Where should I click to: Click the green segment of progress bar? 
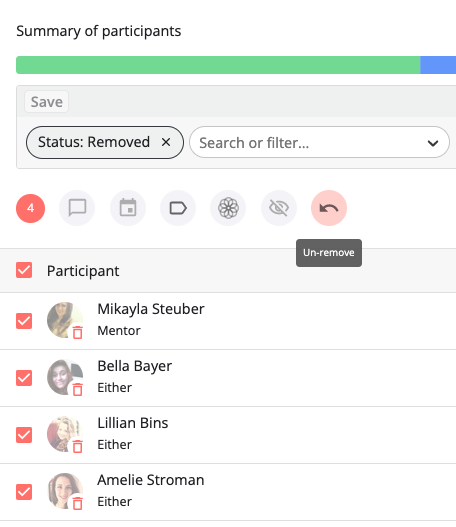coord(218,65)
